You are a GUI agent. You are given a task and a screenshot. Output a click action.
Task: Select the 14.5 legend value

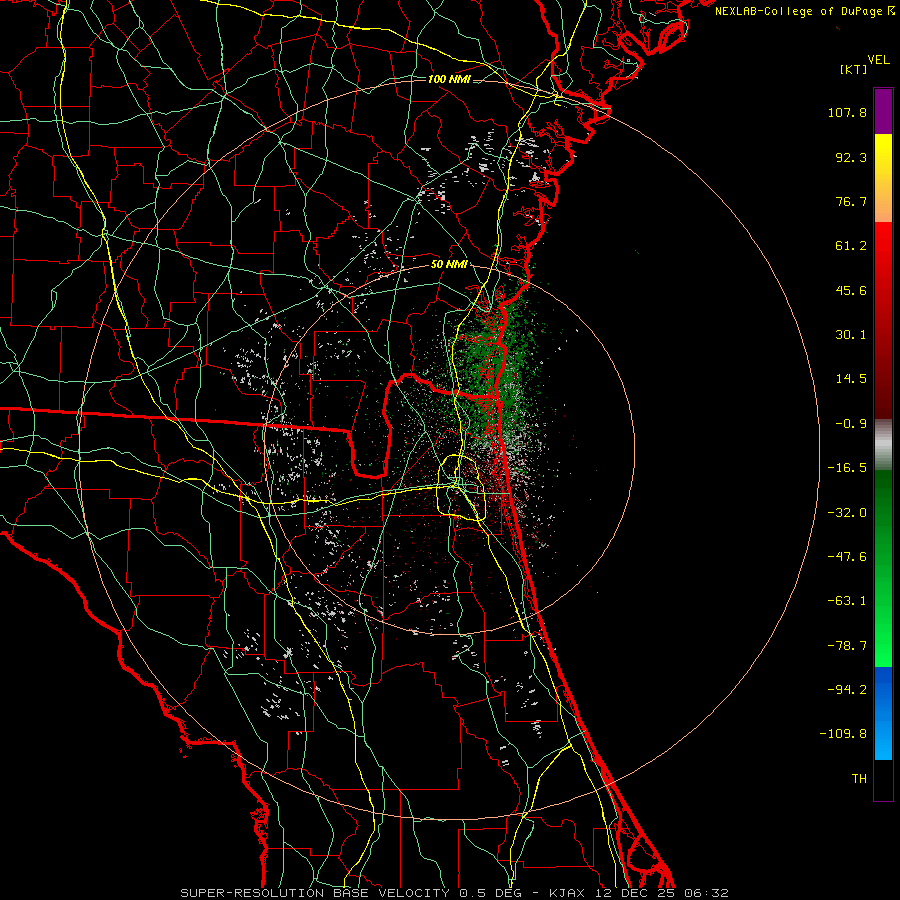(x=851, y=379)
